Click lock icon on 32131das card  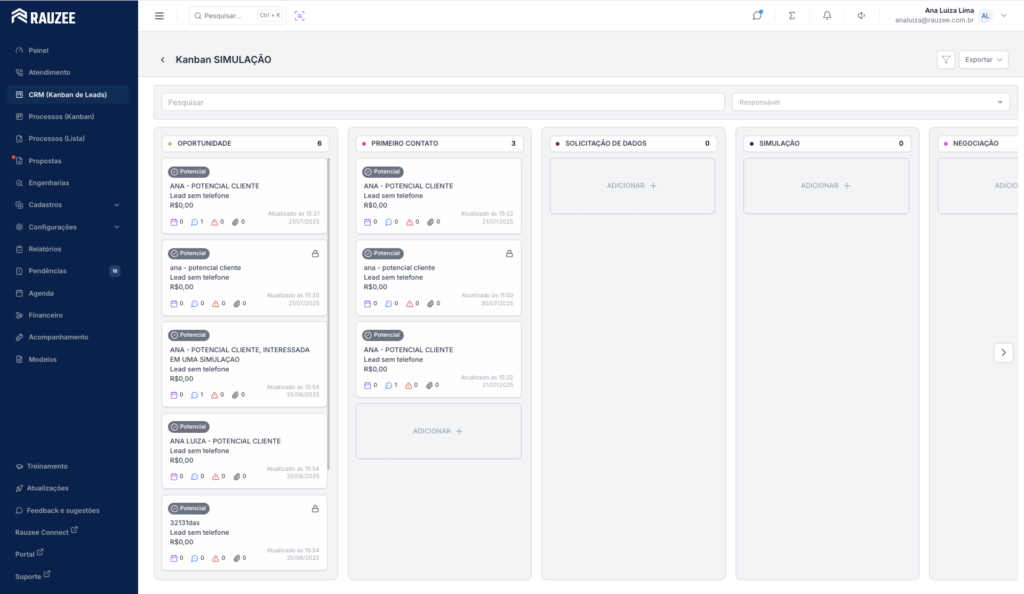click(x=315, y=509)
